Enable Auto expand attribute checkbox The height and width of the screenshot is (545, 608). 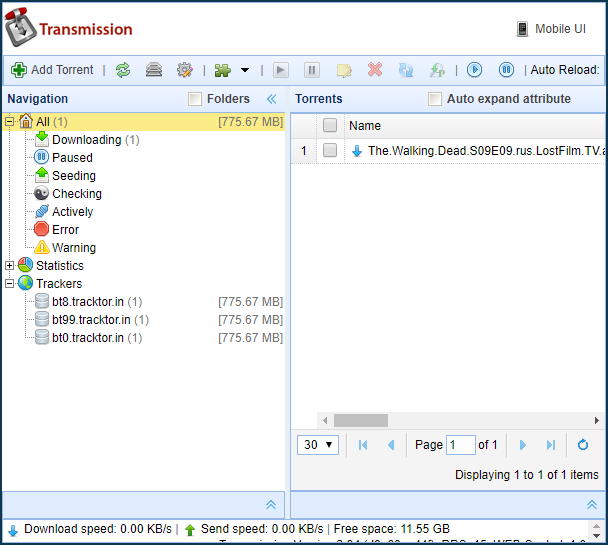point(435,99)
